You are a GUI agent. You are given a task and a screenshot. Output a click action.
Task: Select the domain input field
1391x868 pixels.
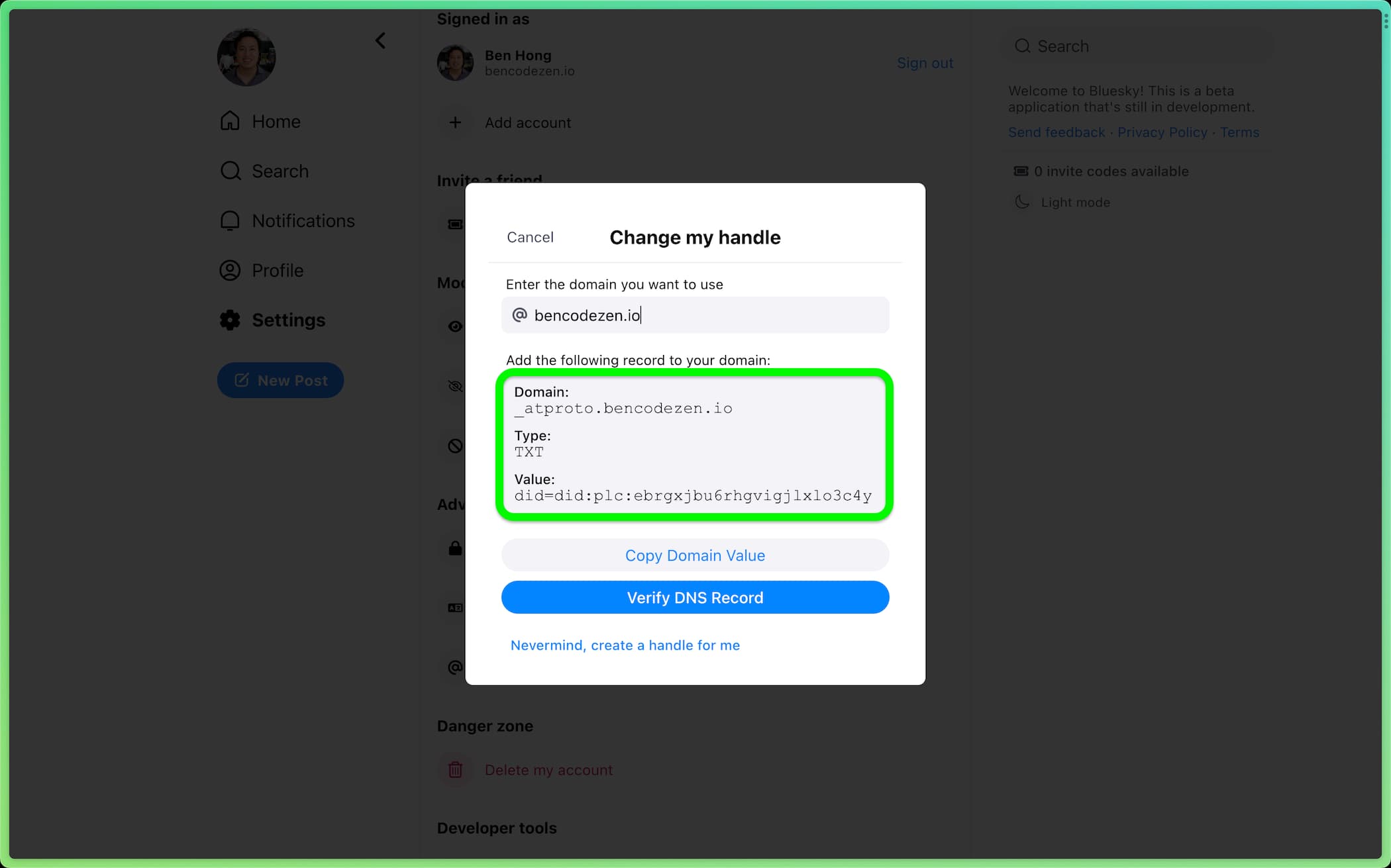point(697,315)
